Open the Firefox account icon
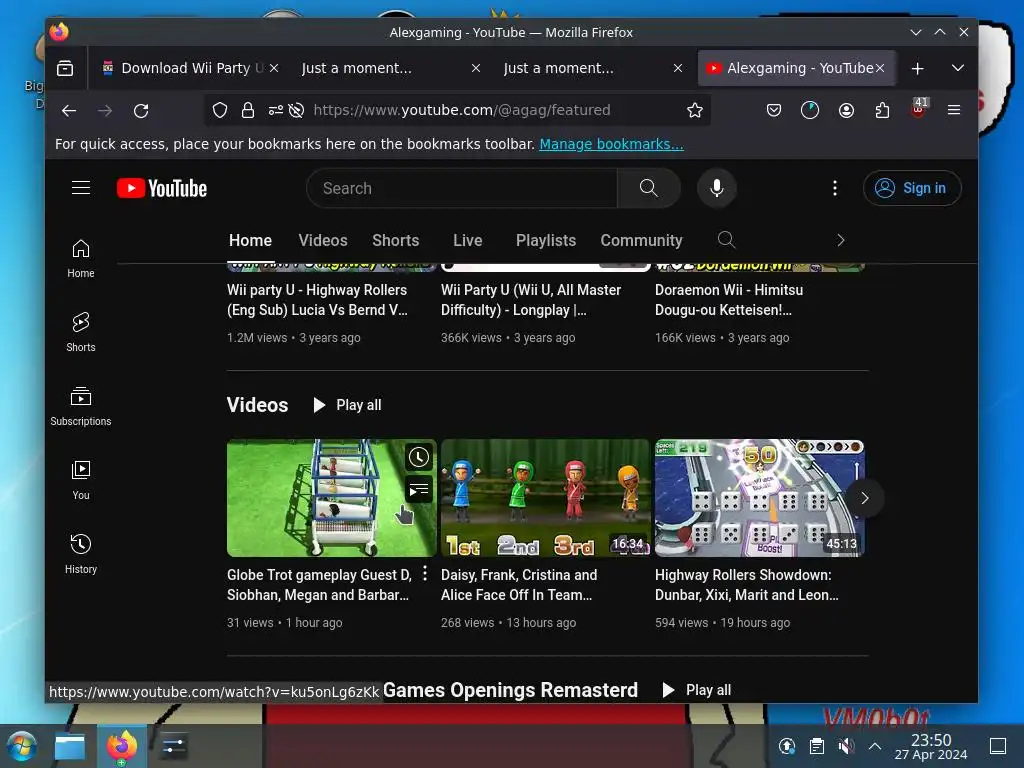 click(x=846, y=110)
